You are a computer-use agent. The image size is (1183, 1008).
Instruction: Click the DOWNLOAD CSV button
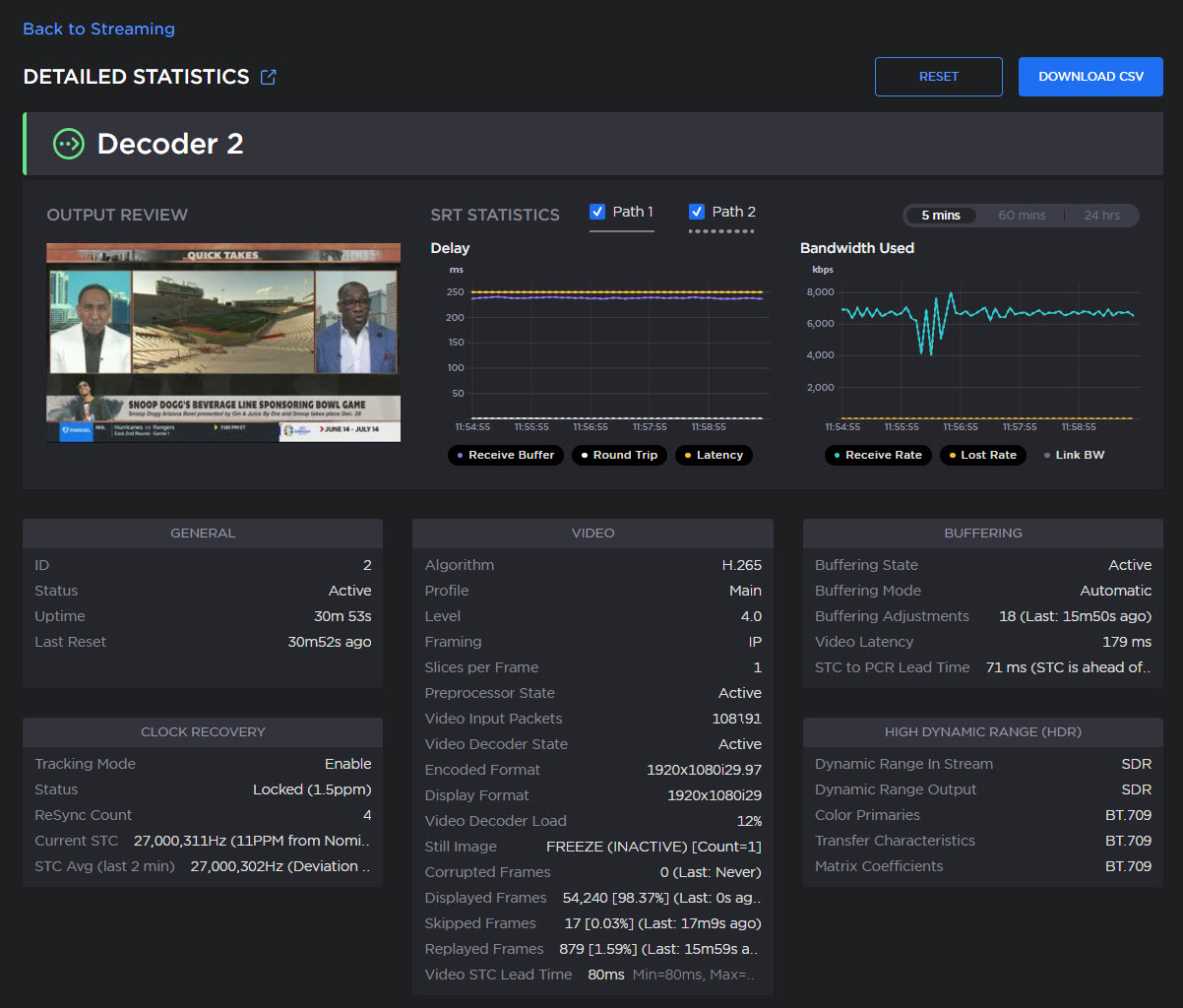(x=1090, y=77)
